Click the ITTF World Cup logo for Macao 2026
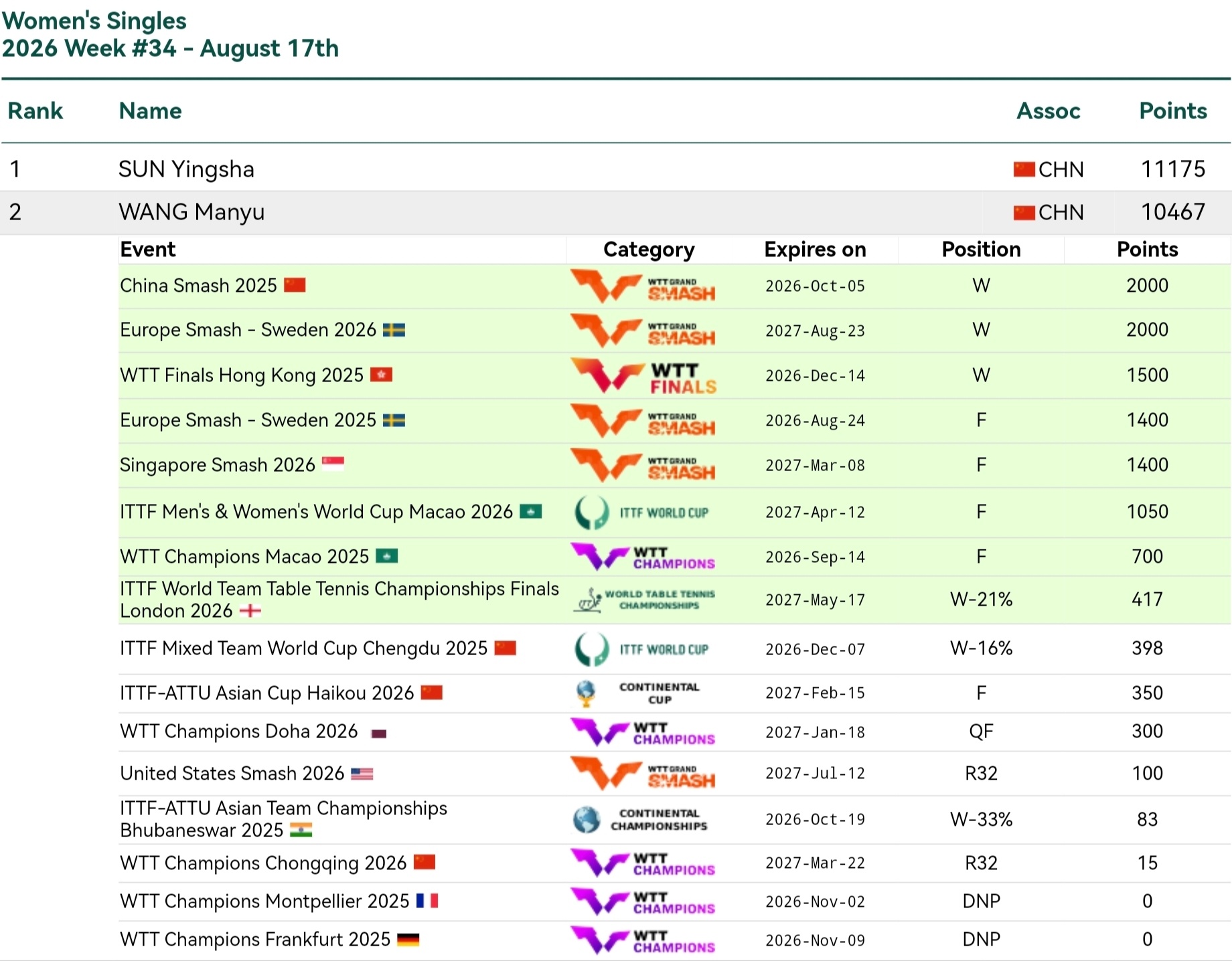Image resolution: width=1232 pixels, height=961 pixels. (x=641, y=513)
